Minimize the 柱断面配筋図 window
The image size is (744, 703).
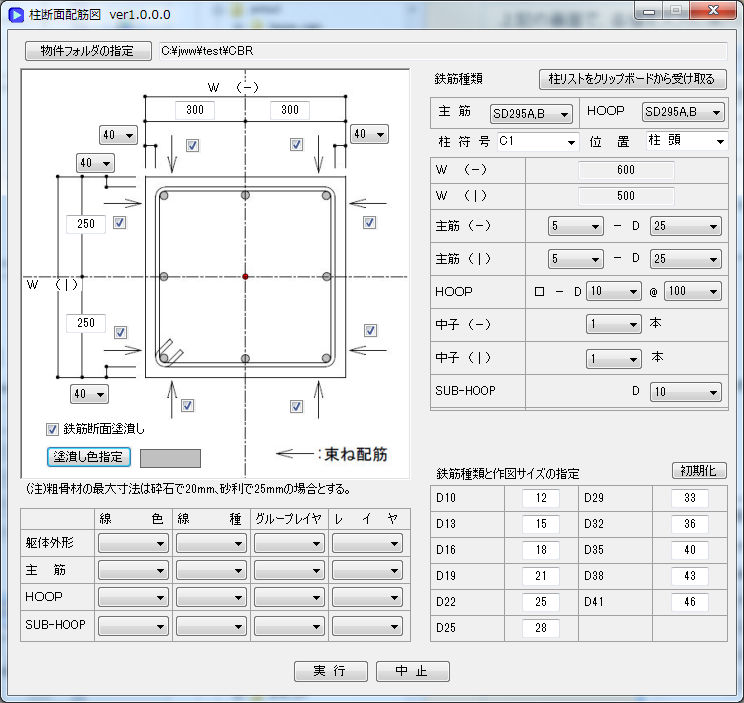click(x=650, y=11)
